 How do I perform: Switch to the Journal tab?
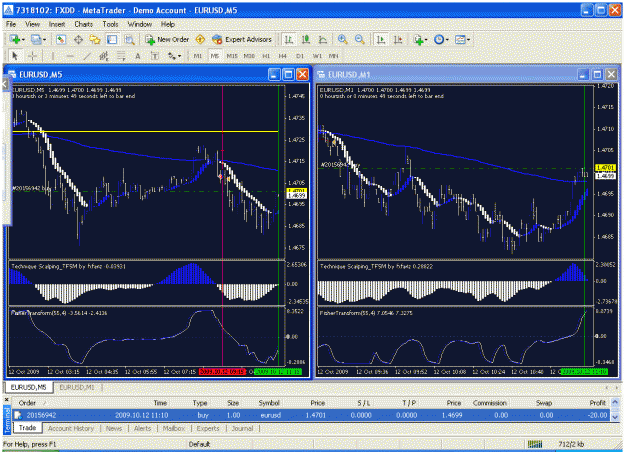point(242,428)
